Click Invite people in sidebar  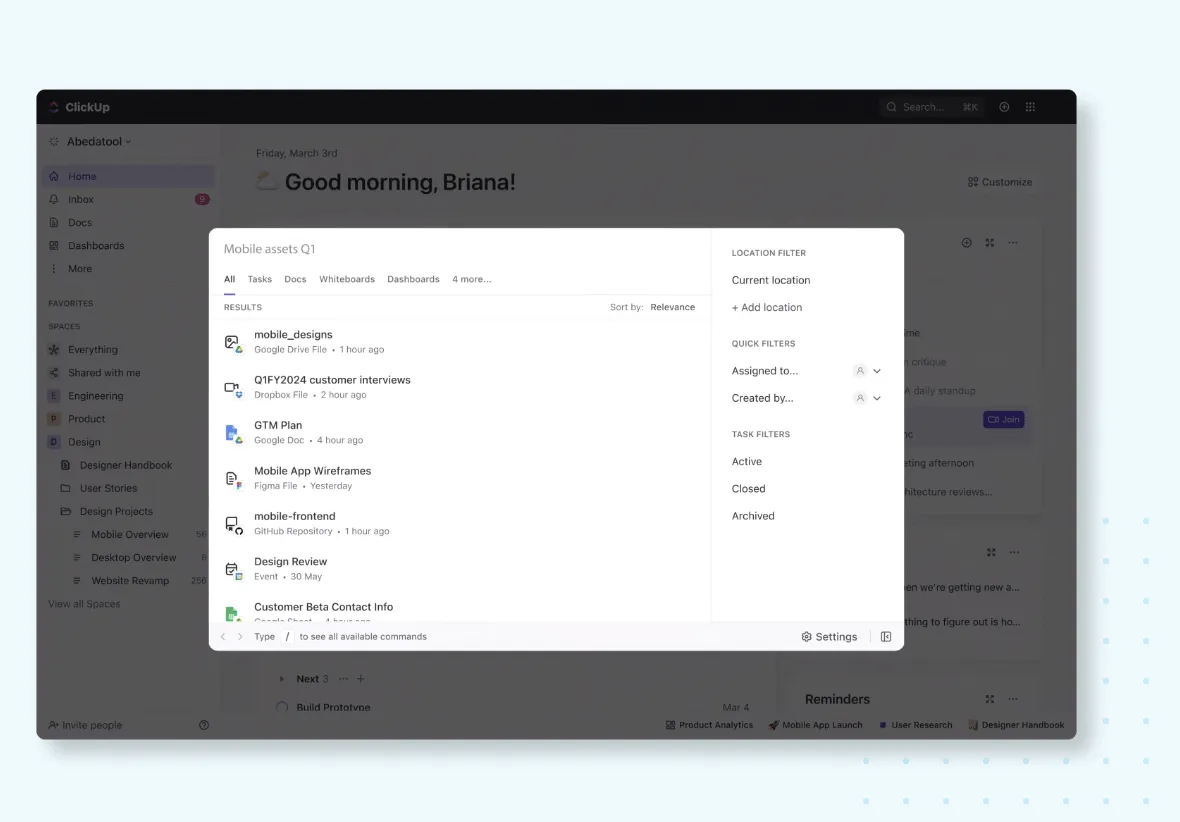pos(85,725)
